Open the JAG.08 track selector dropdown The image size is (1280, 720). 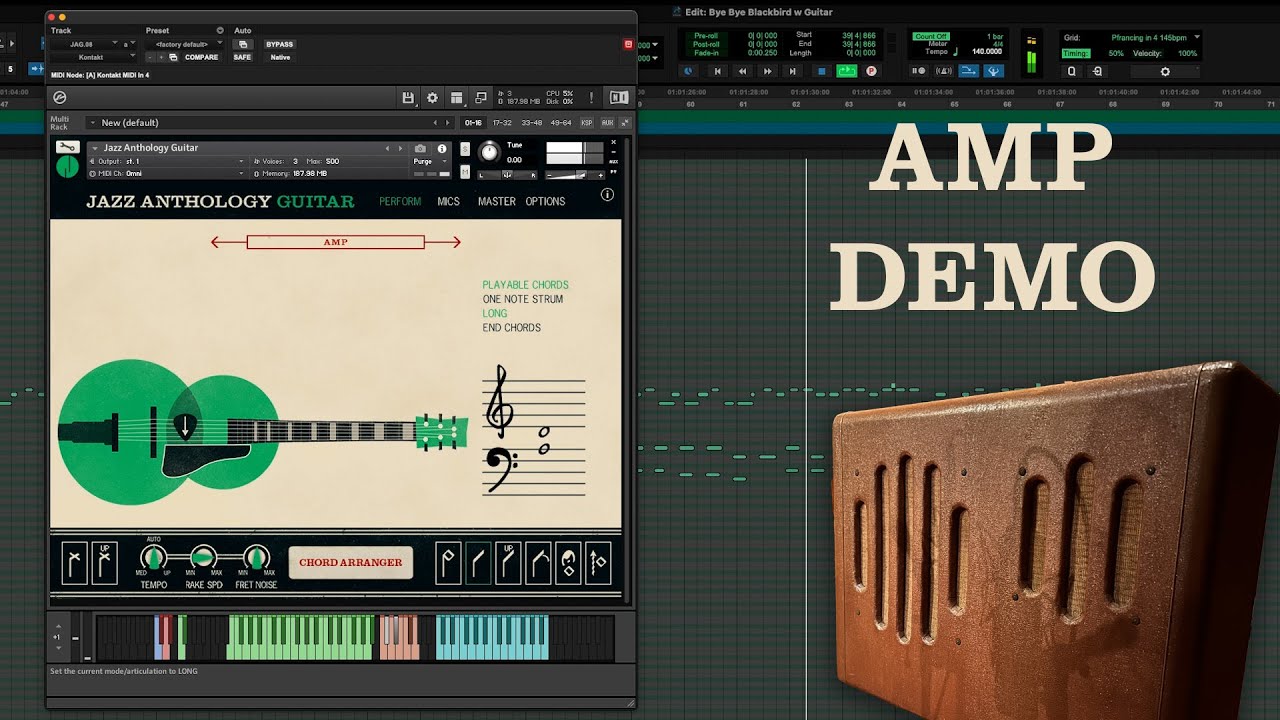pyautogui.click(x=85, y=44)
